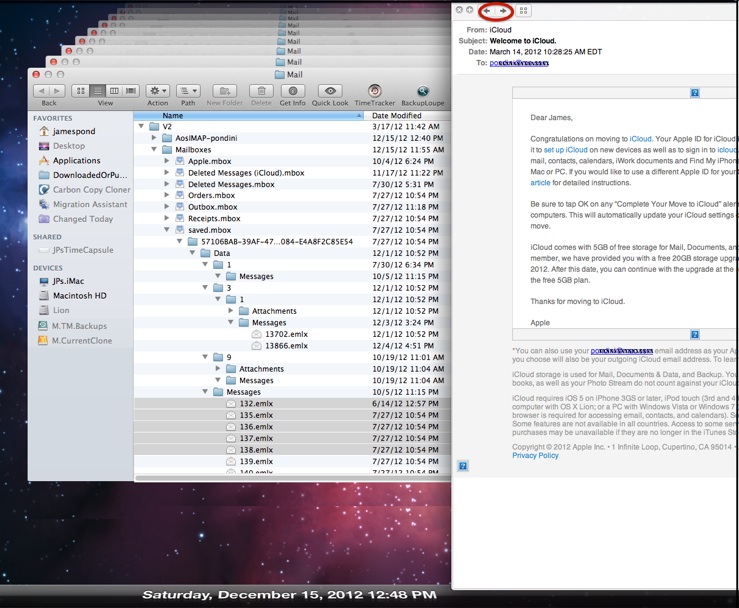
Task: Select the 136.emlx file
Action: [x=292, y=427]
